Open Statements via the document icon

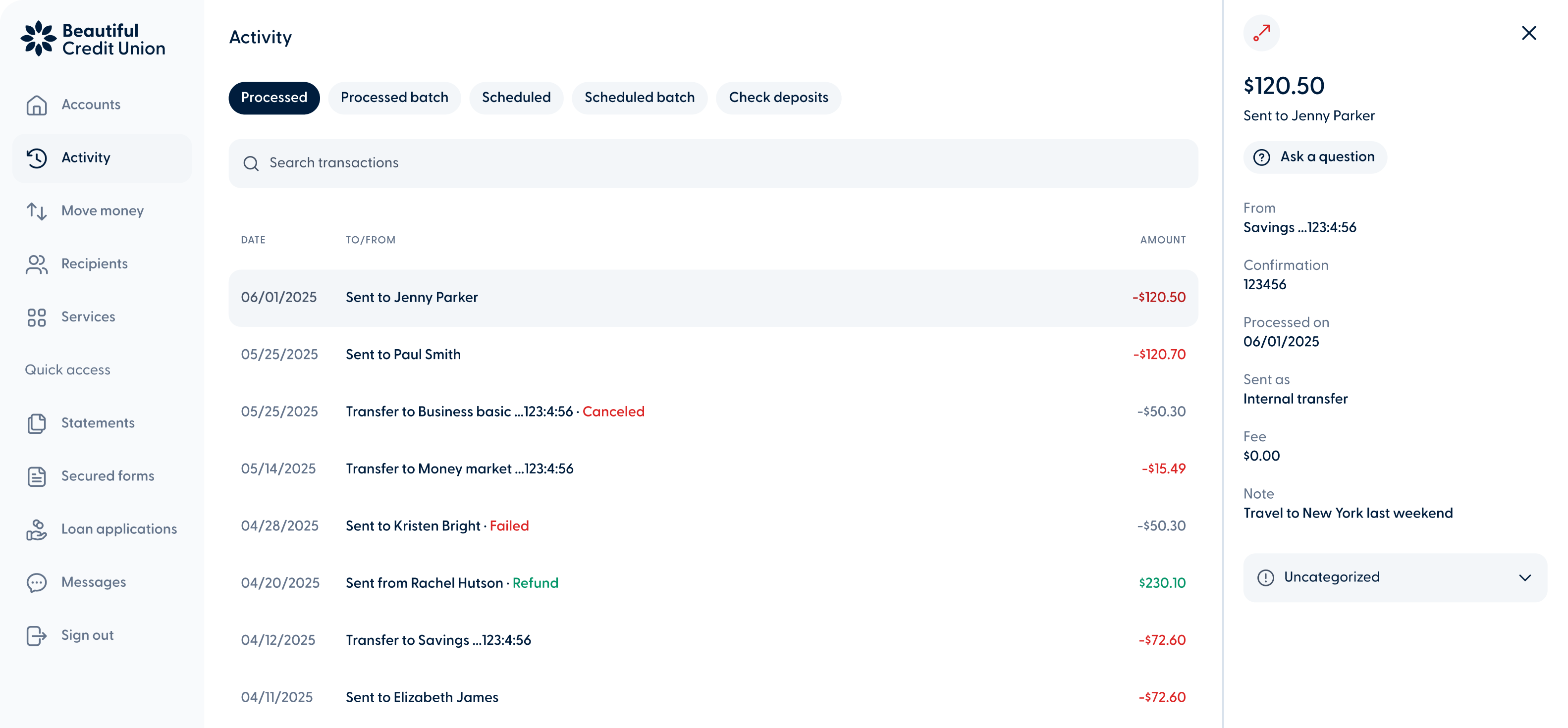pos(37,423)
